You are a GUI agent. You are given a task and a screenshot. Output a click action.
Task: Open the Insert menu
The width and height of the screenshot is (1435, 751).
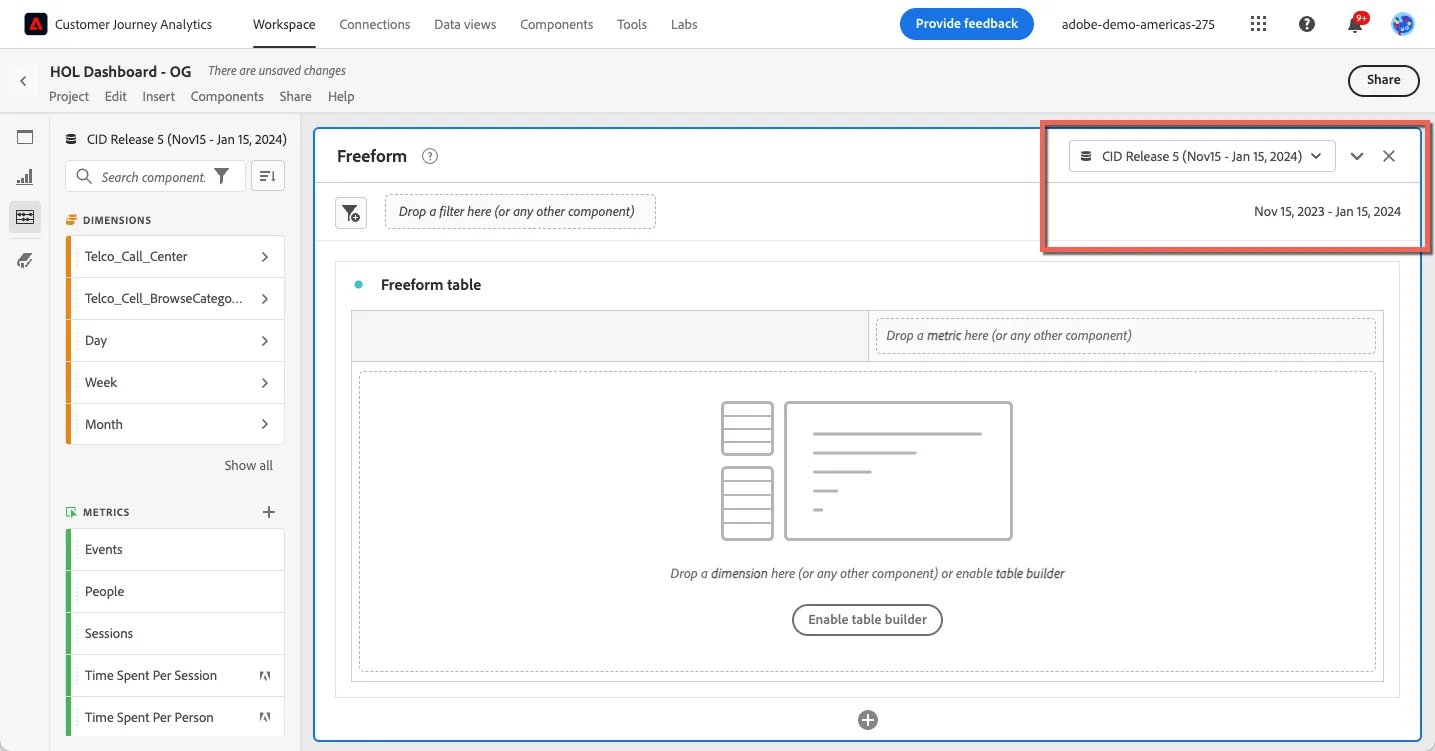(159, 96)
